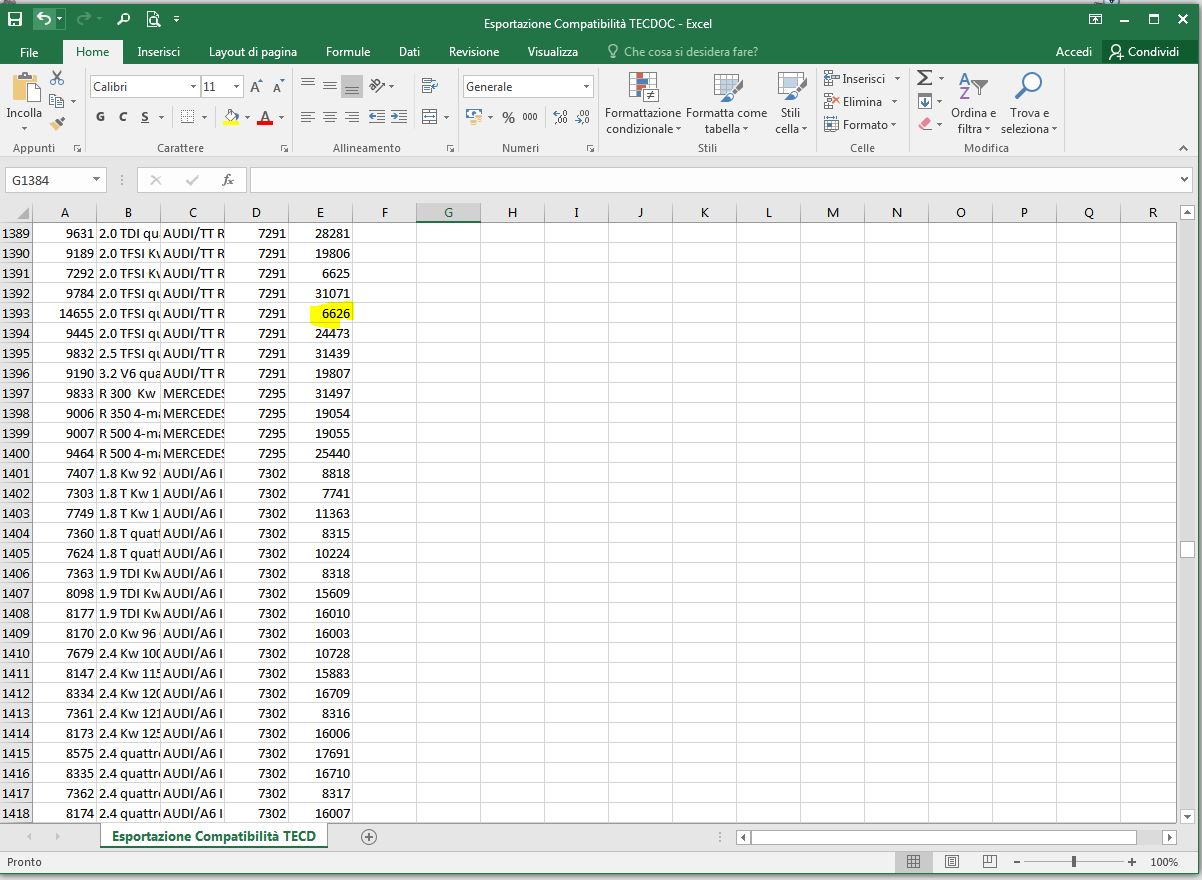Open the Generale number format dropdown
This screenshot has width=1202, height=880.
586,87
